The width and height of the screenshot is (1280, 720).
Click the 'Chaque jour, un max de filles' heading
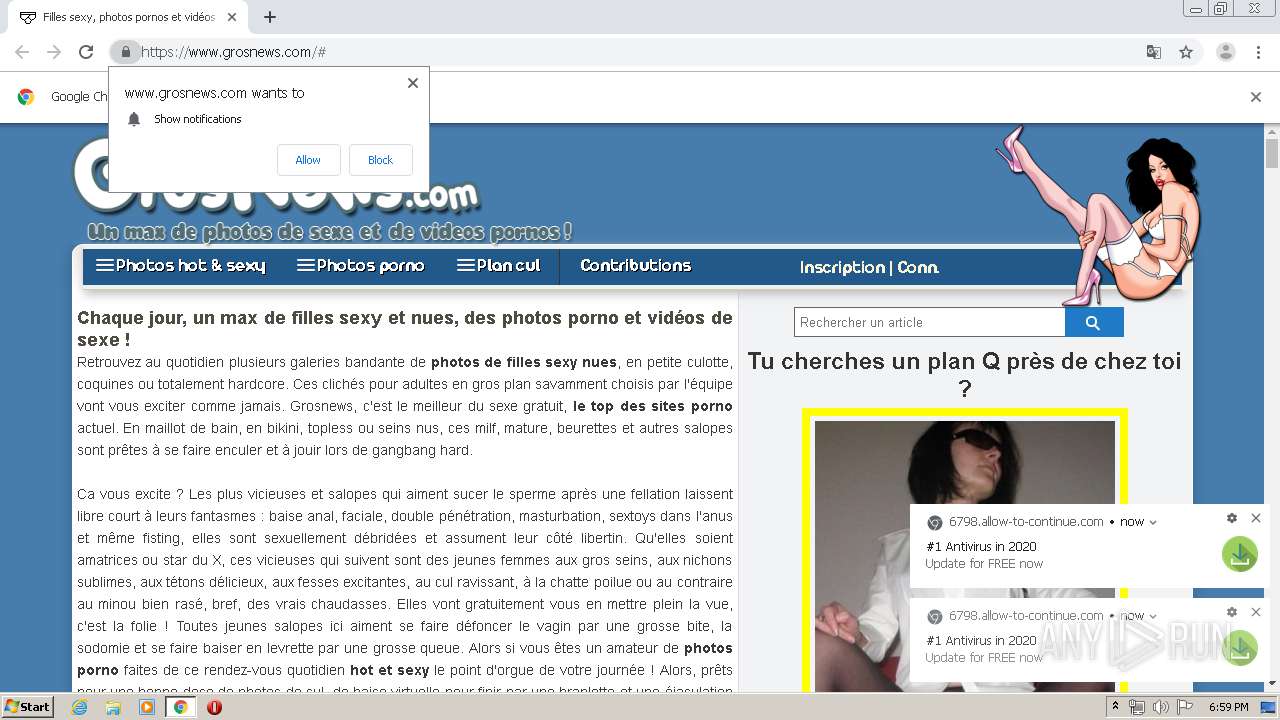[x=405, y=329]
